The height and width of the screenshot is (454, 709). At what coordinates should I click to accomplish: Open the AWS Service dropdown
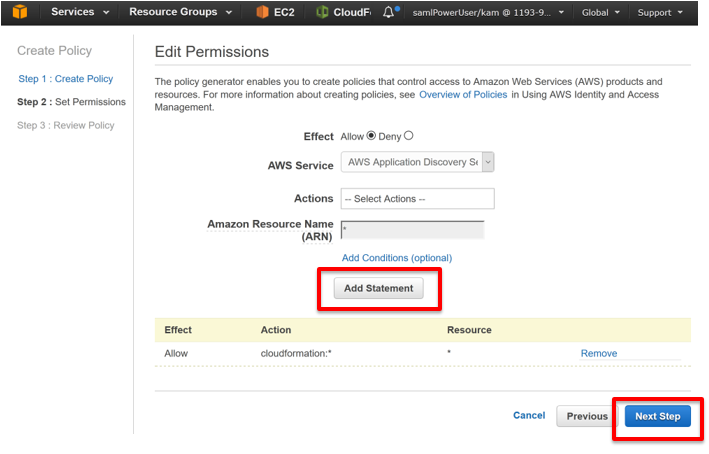417,162
